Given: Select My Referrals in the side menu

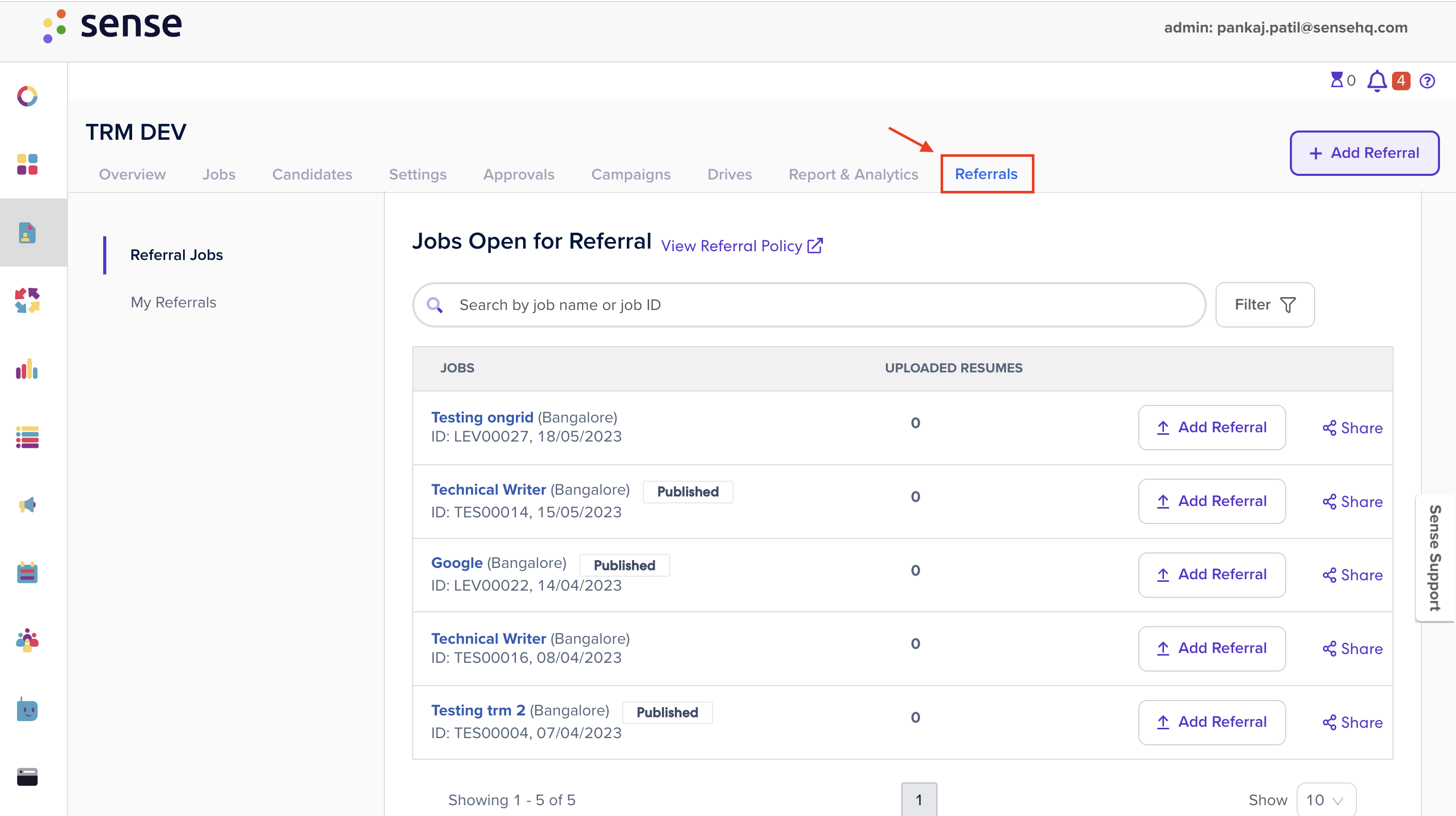Looking at the screenshot, I should [x=173, y=303].
